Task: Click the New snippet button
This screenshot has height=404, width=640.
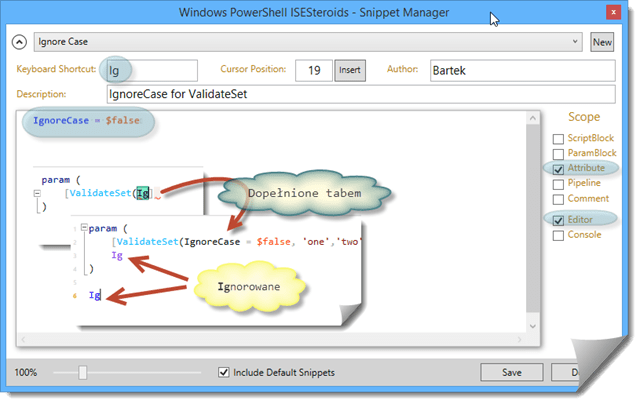Action: click(602, 43)
